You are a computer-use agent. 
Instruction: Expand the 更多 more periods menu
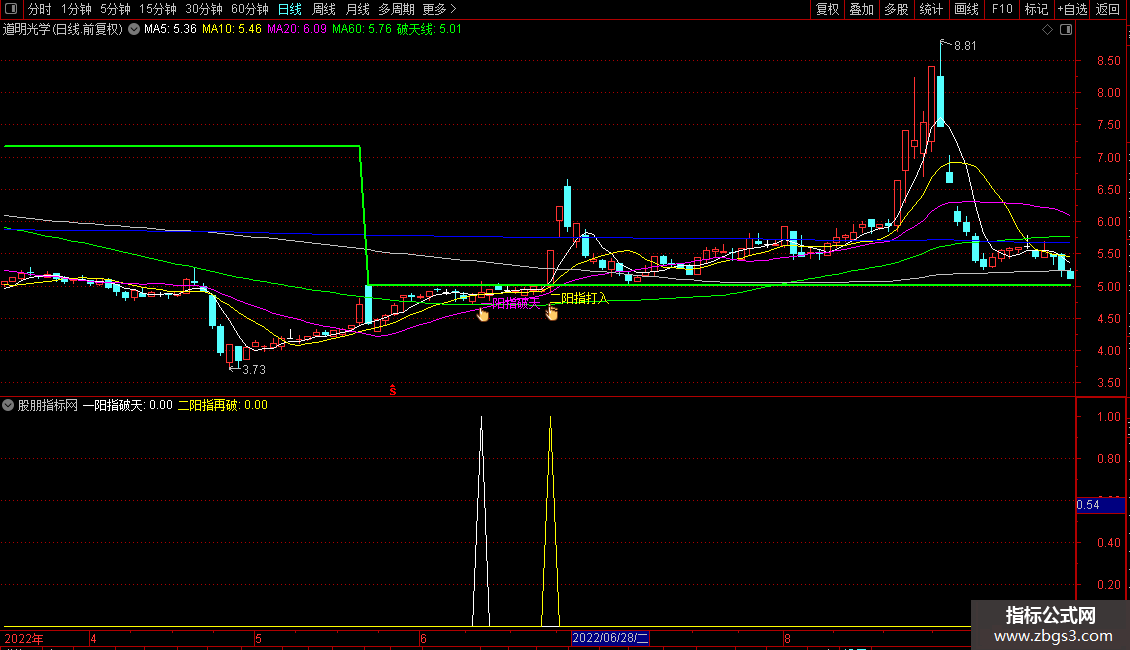pyautogui.click(x=440, y=9)
